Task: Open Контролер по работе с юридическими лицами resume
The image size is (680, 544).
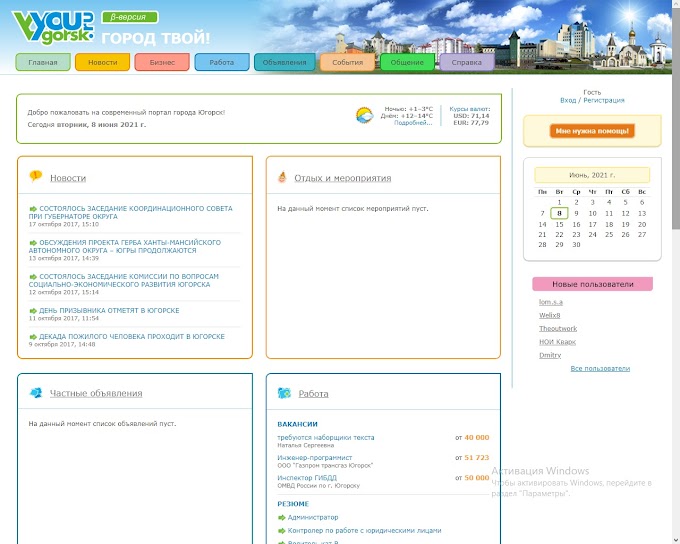Action: click(365, 530)
